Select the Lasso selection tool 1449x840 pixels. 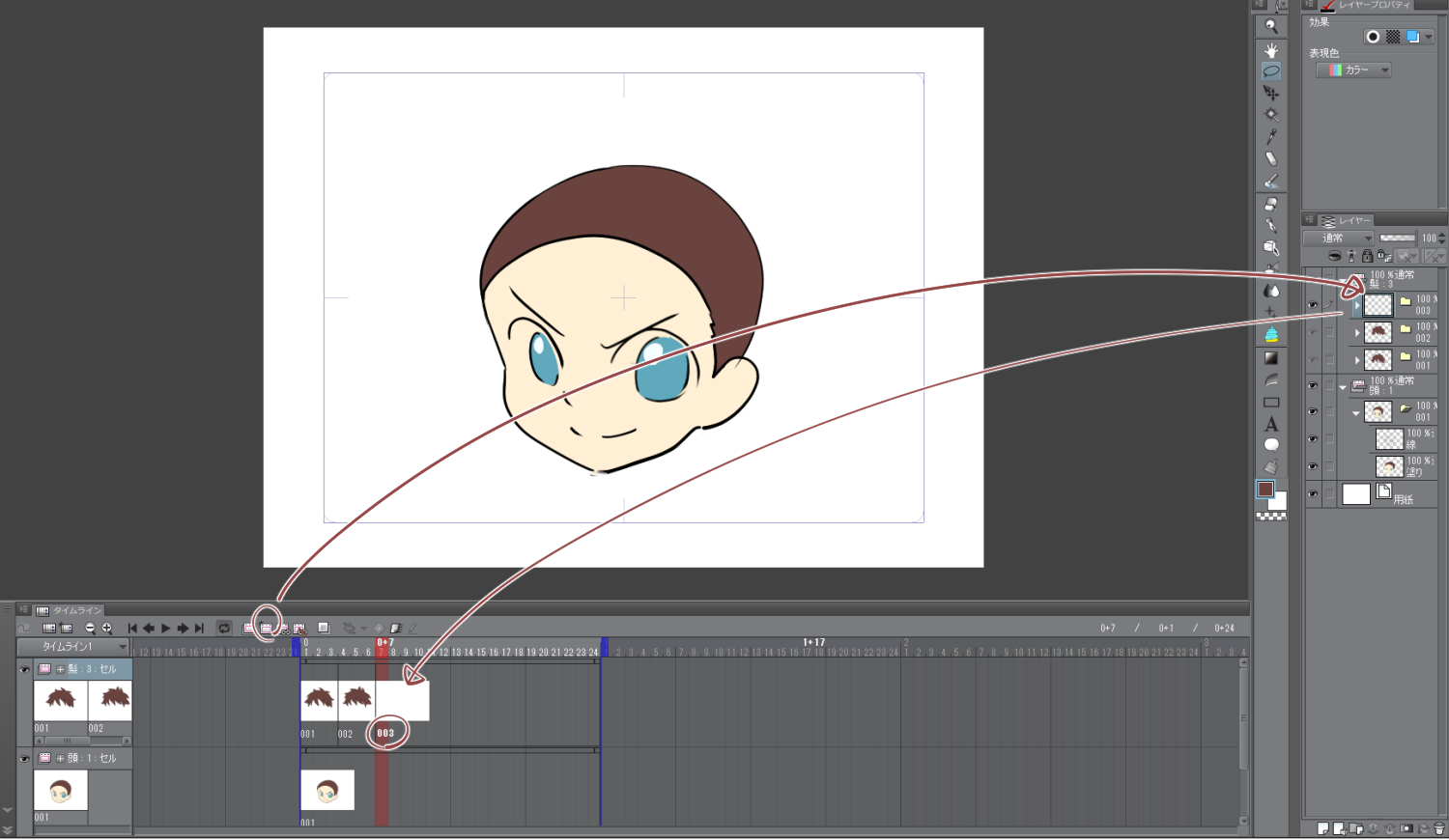click(x=1271, y=71)
